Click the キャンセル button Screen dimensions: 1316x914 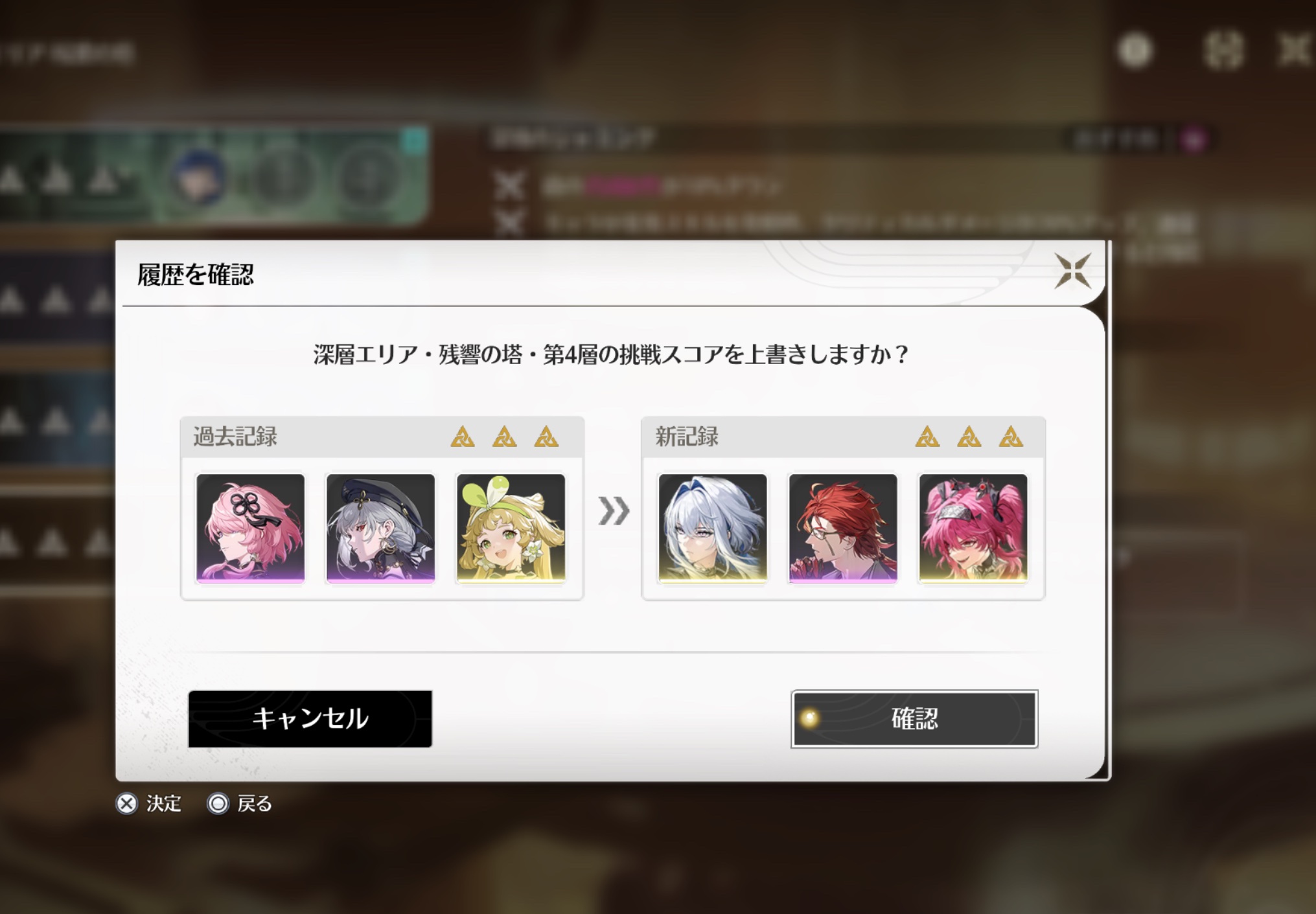click(x=310, y=718)
